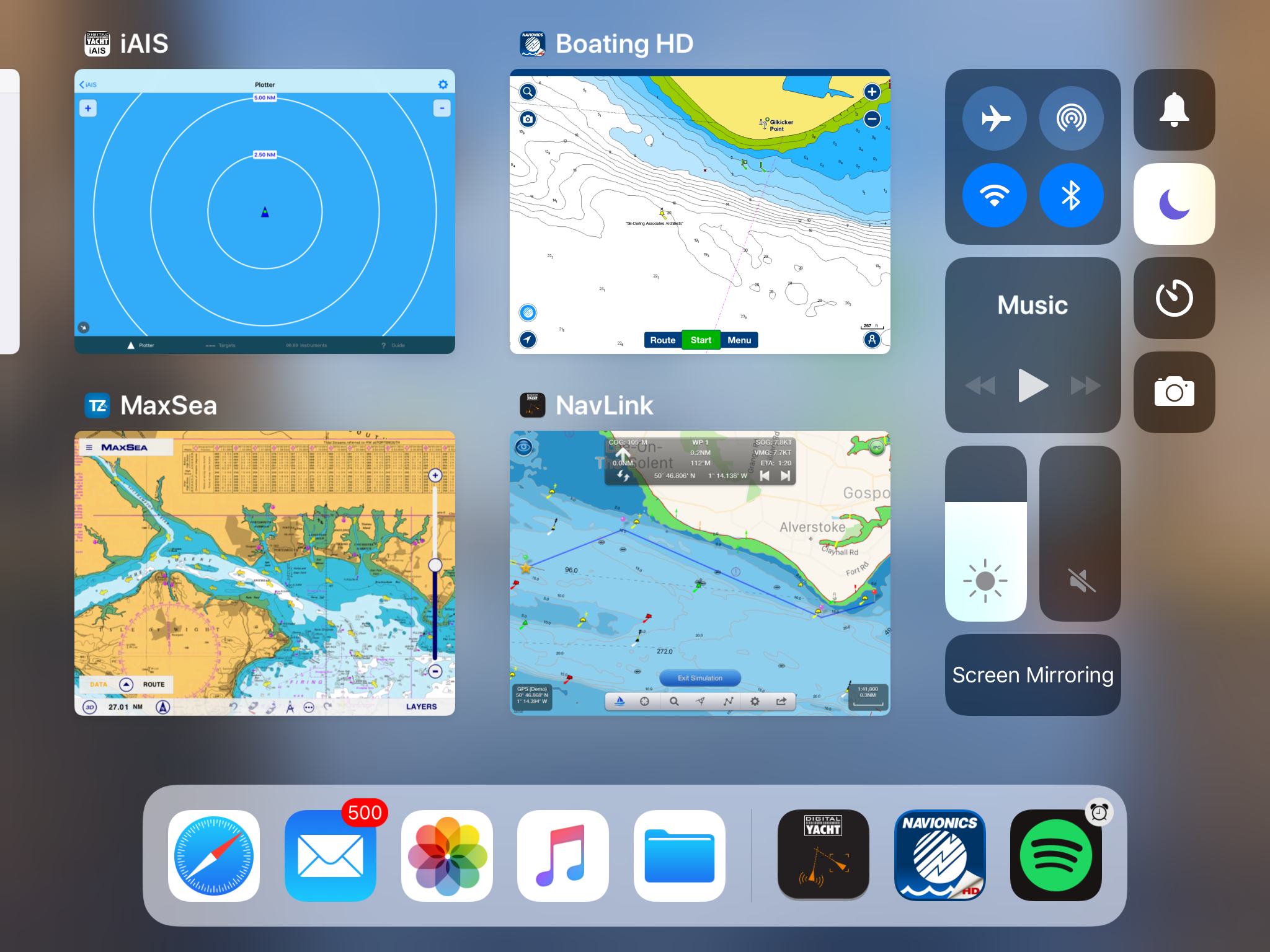This screenshot has width=1270, height=952.
Task: Launch the Navionics app from the dock
Action: point(939,856)
